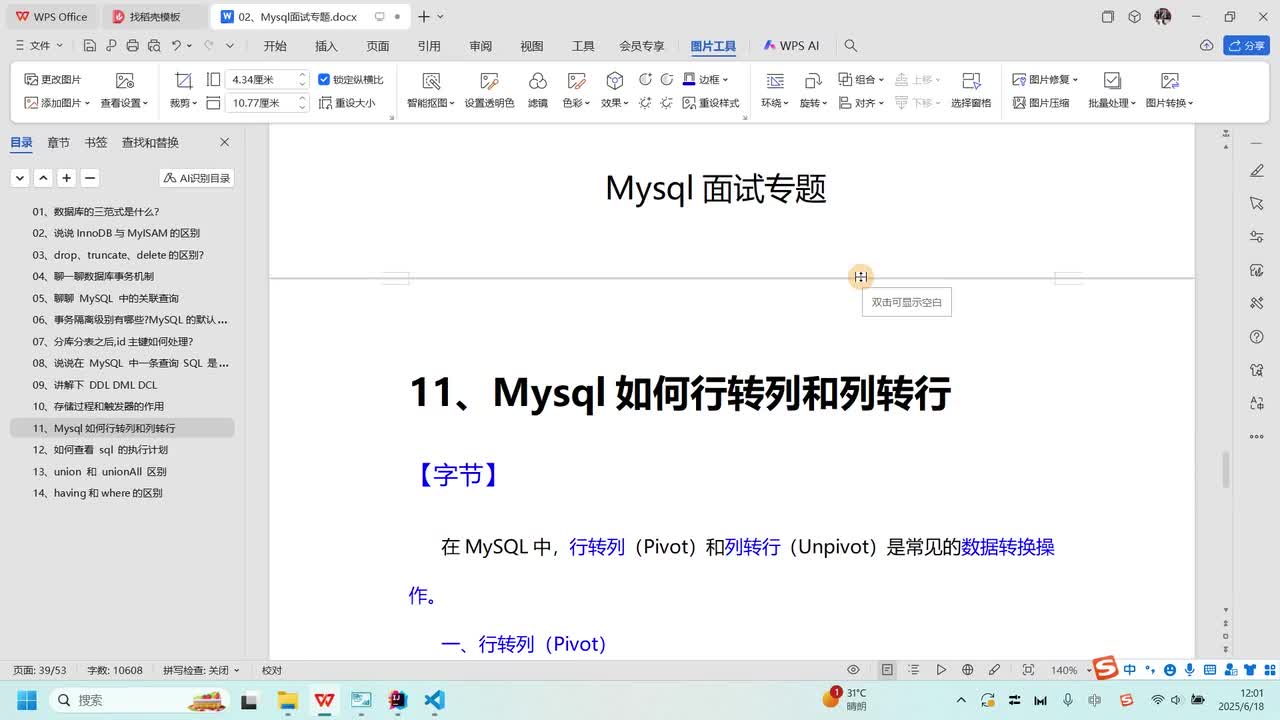The image size is (1280, 720).
Task: Click the help question mark in right sidebar
Action: [x=1257, y=337]
